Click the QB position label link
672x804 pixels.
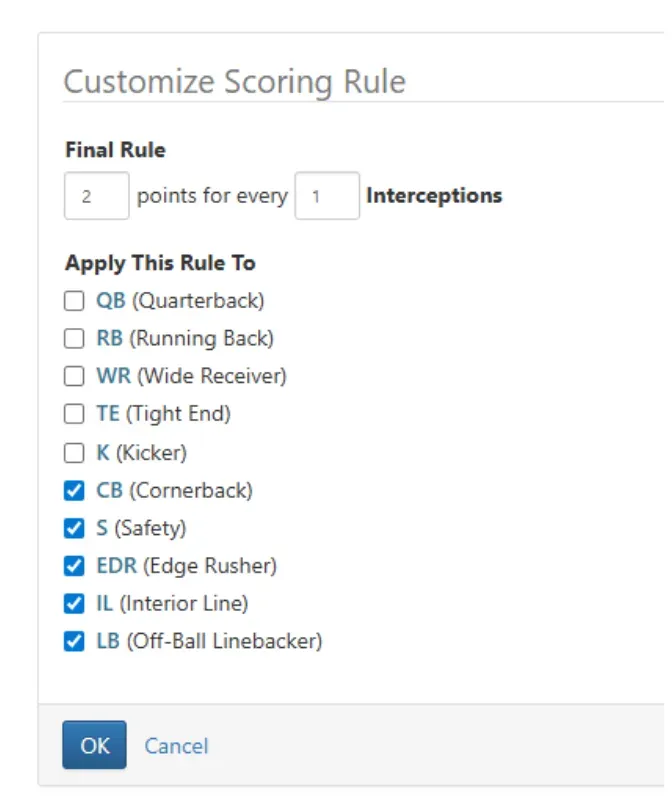110,301
